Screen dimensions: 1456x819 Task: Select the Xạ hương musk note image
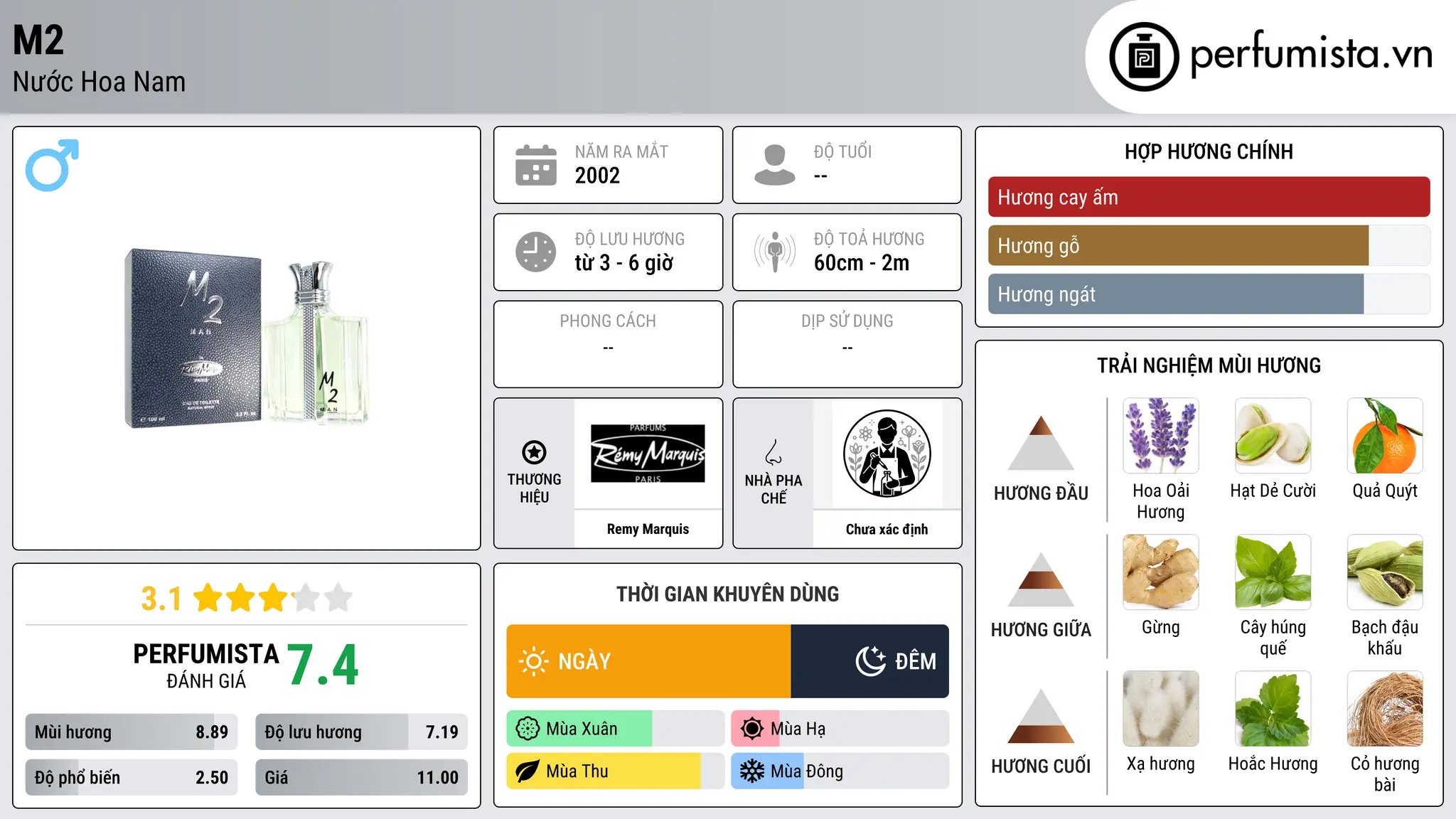(x=1161, y=709)
